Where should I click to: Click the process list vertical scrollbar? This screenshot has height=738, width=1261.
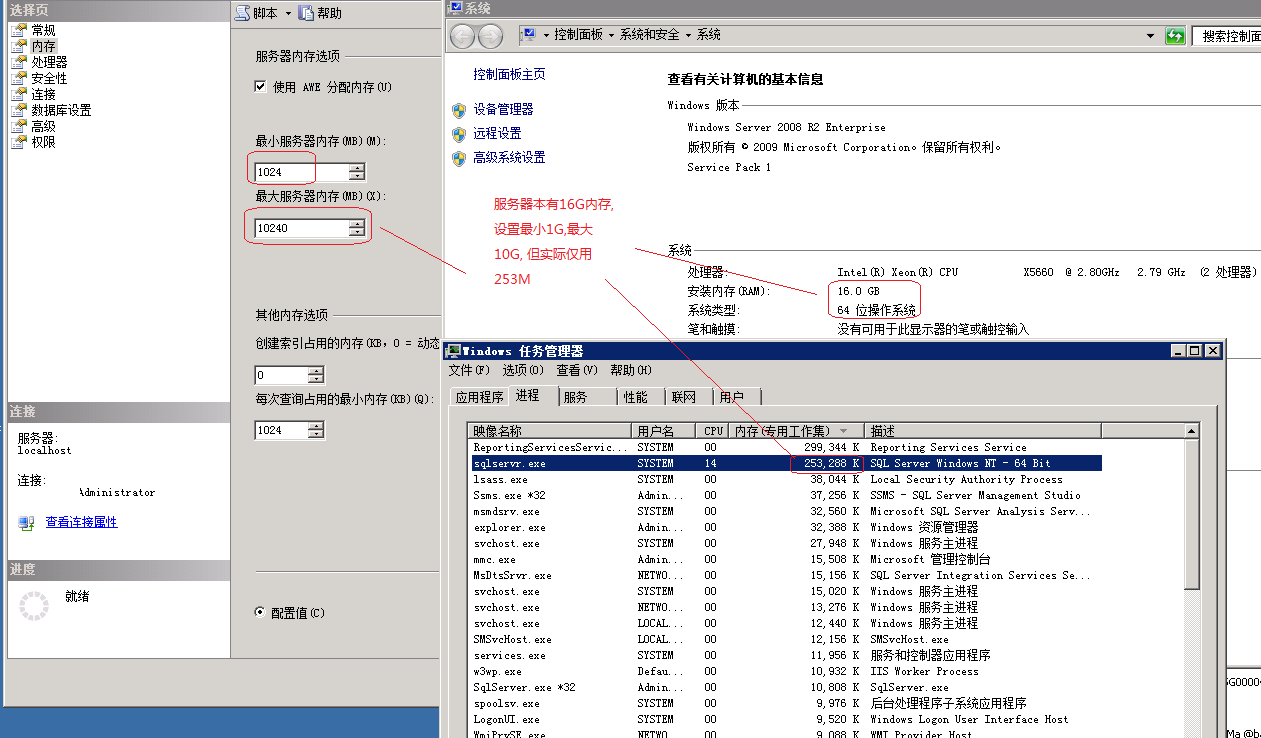[x=1191, y=520]
